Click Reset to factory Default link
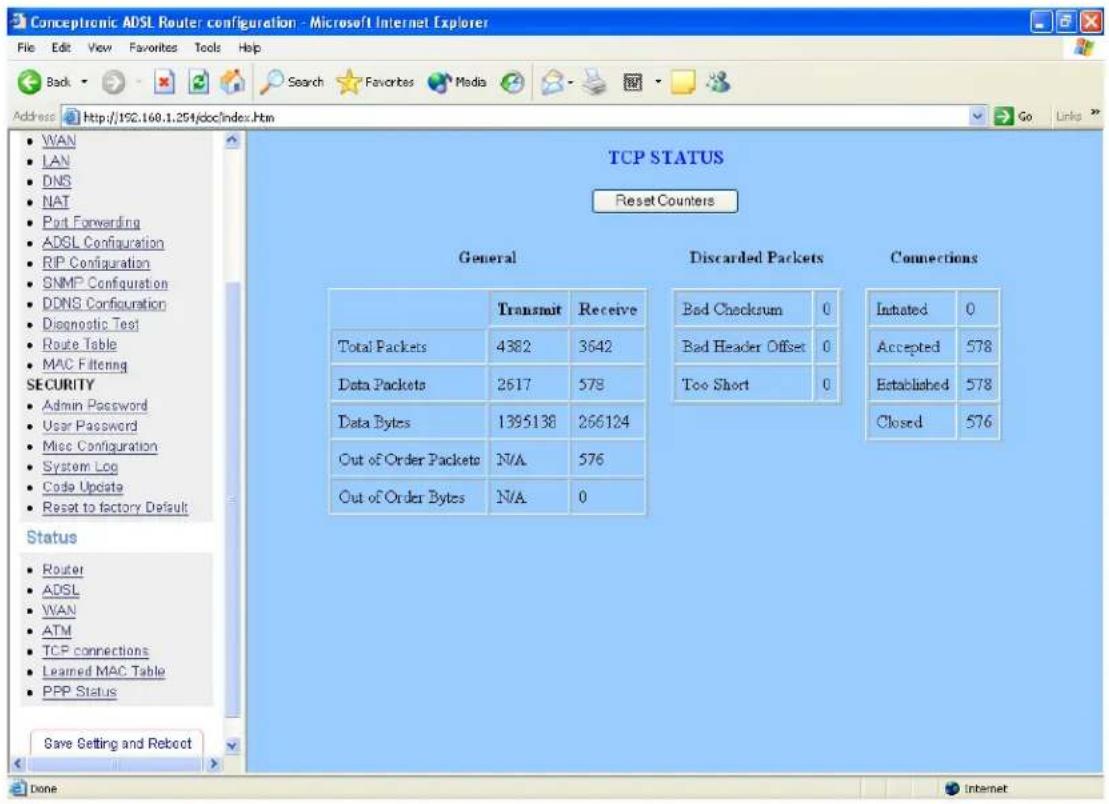This screenshot has height=804, width=1109. [x=115, y=508]
